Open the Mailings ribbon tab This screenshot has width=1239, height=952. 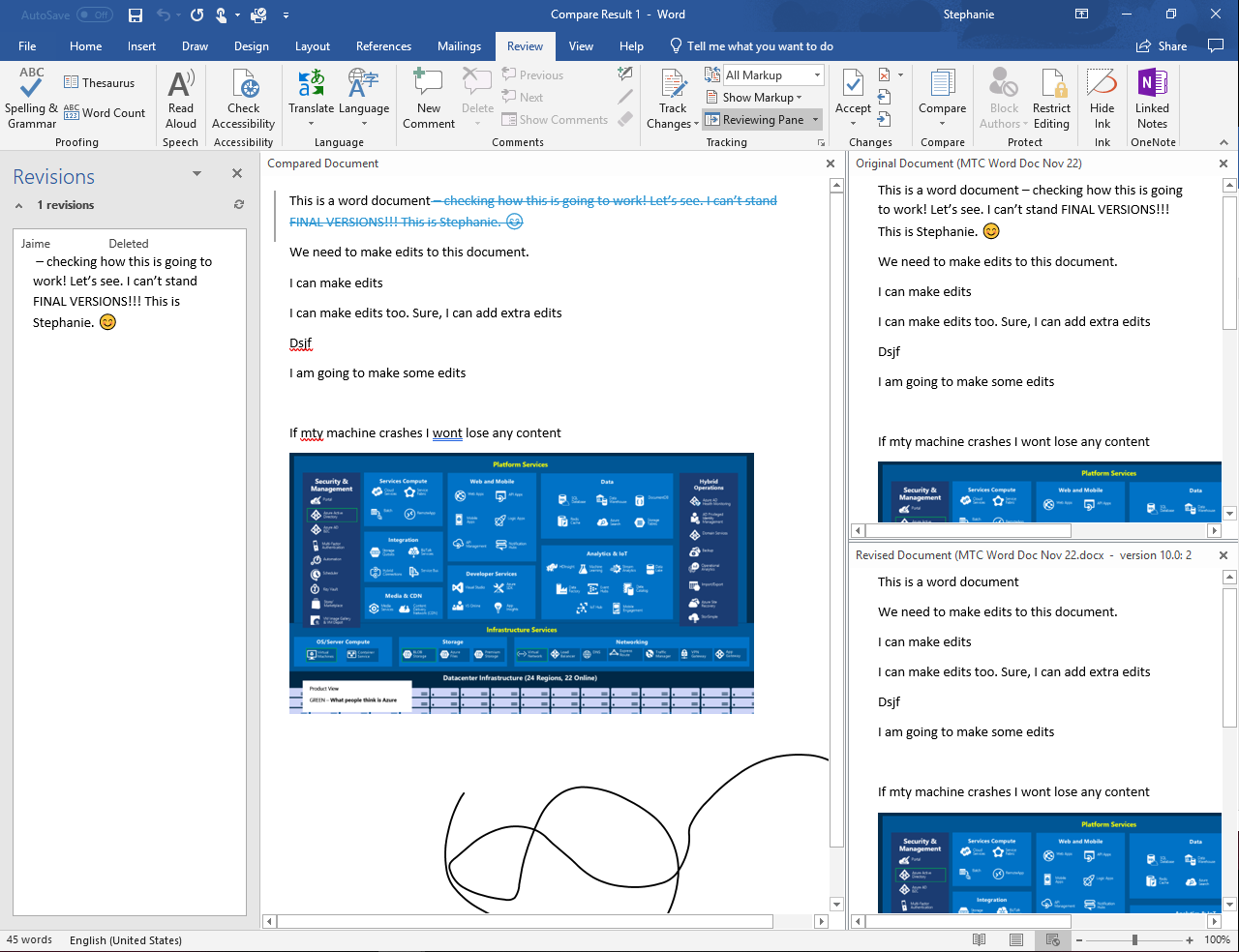tap(459, 45)
